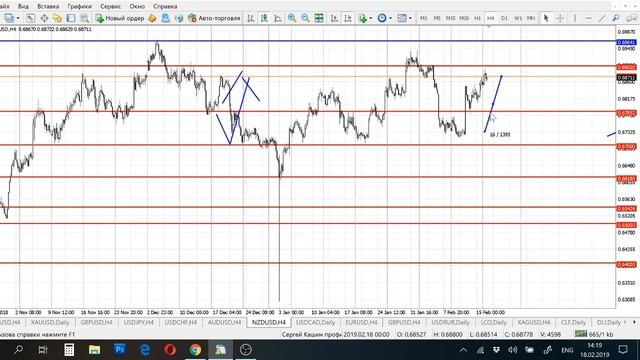The height and width of the screenshot is (360, 640).
Task: Switch to the USDRUR,Daily chart tab
Action: pos(451,322)
